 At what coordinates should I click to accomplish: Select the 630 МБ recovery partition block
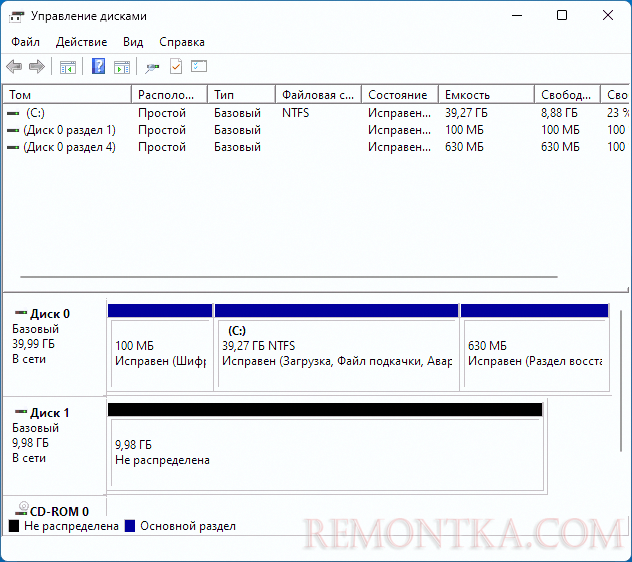tap(535, 348)
